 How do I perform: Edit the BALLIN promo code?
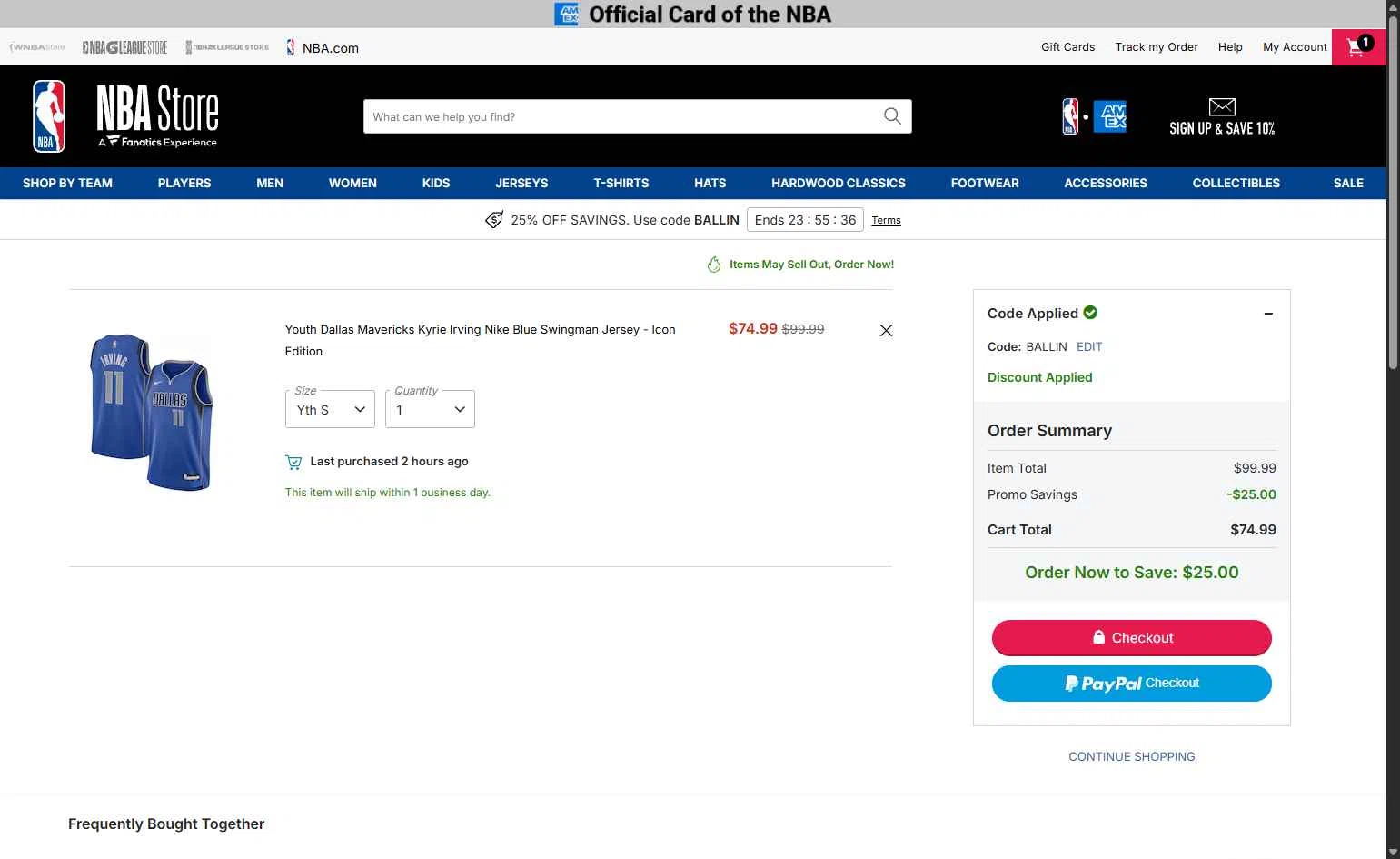coord(1089,346)
